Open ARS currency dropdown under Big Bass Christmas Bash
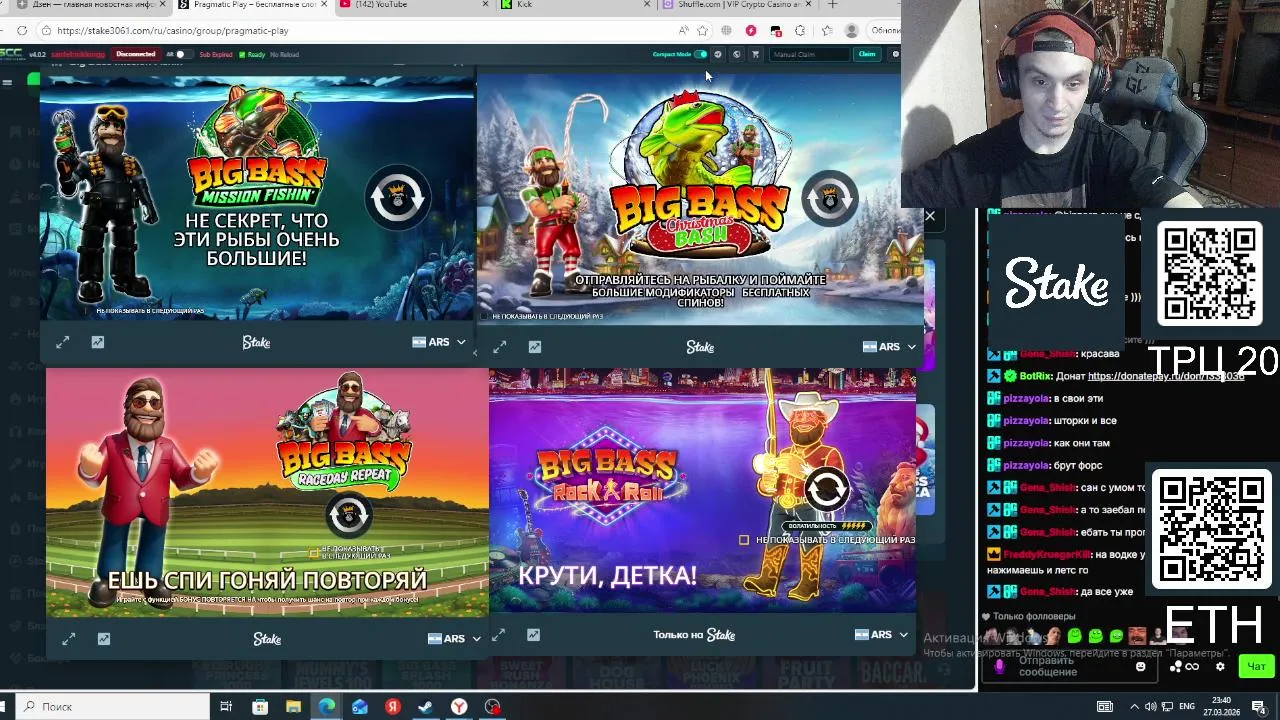The height and width of the screenshot is (720, 1280). tap(889, 347)
